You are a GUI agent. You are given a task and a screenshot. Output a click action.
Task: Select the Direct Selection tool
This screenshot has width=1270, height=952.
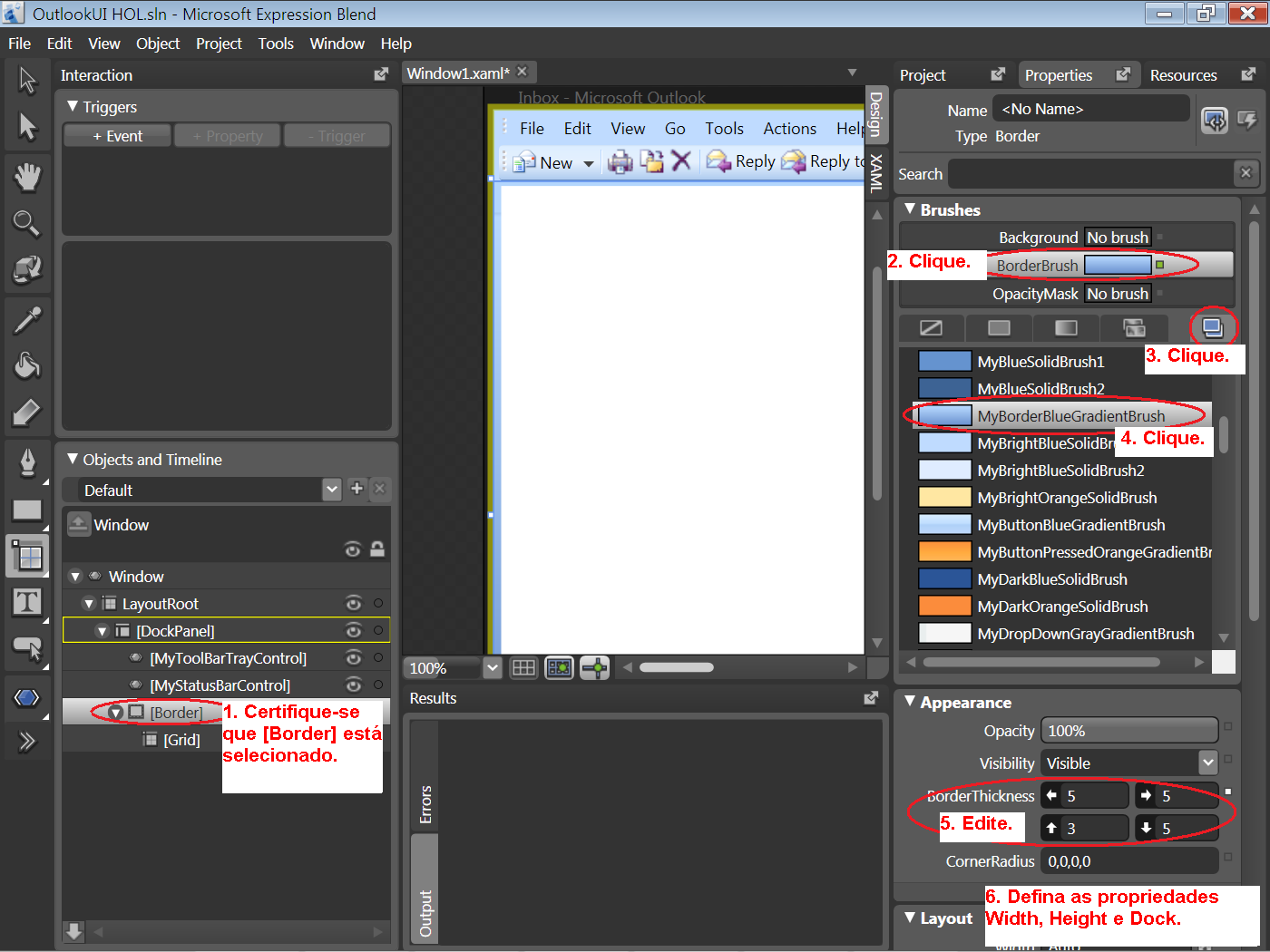pos(27,126)
